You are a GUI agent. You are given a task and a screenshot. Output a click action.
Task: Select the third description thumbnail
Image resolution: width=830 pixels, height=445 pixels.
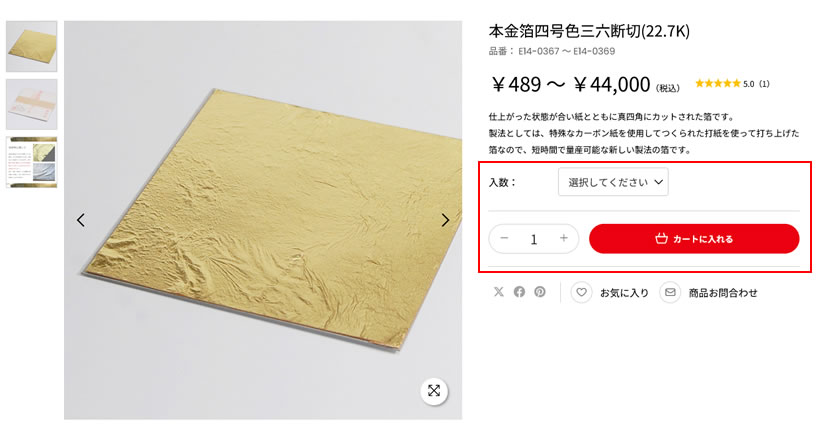click(32, 162)
